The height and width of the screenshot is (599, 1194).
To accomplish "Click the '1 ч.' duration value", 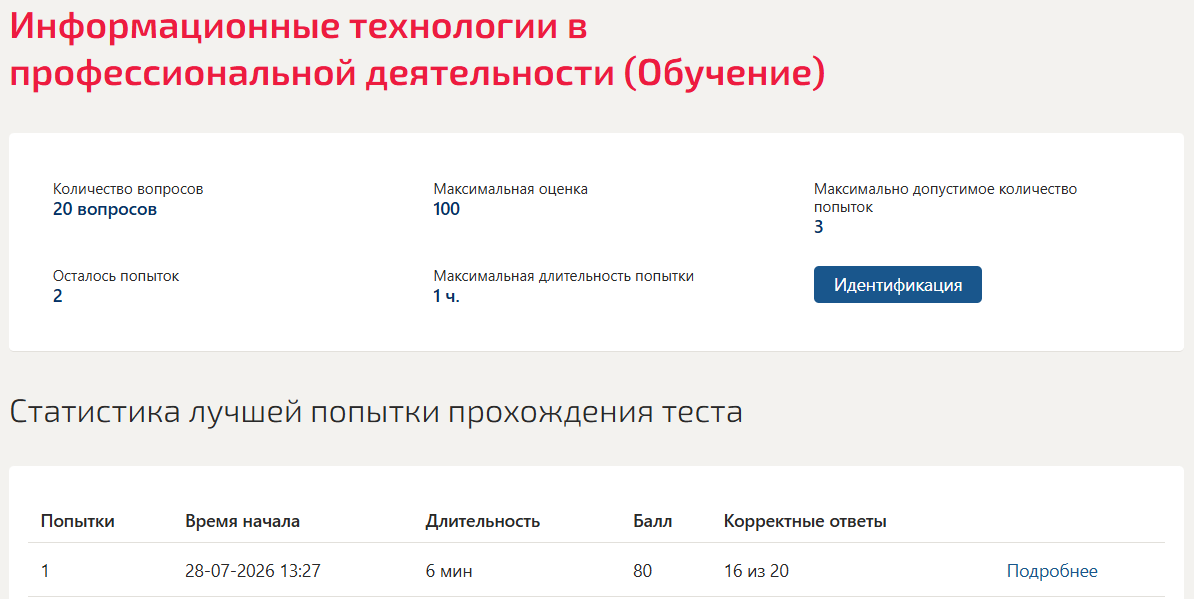I will pyautogui.click(x=446, y=296).
